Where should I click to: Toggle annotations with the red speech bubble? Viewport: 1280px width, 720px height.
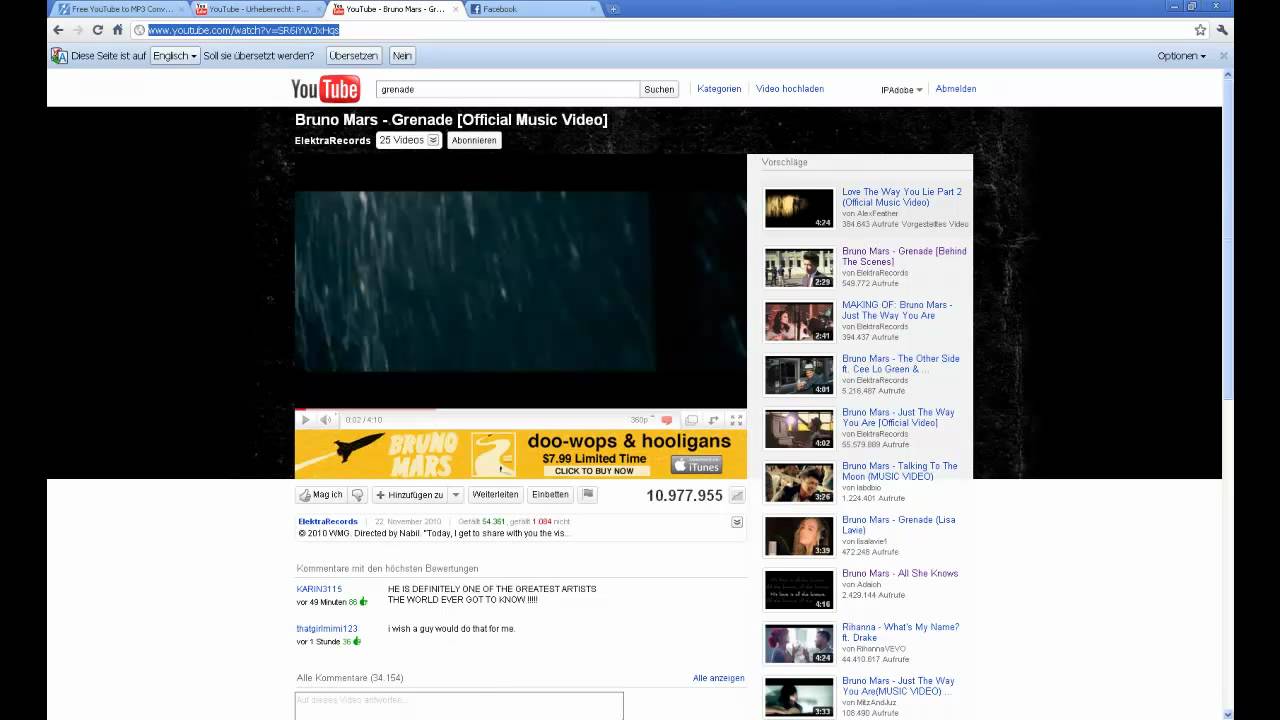tap(667, 420)
